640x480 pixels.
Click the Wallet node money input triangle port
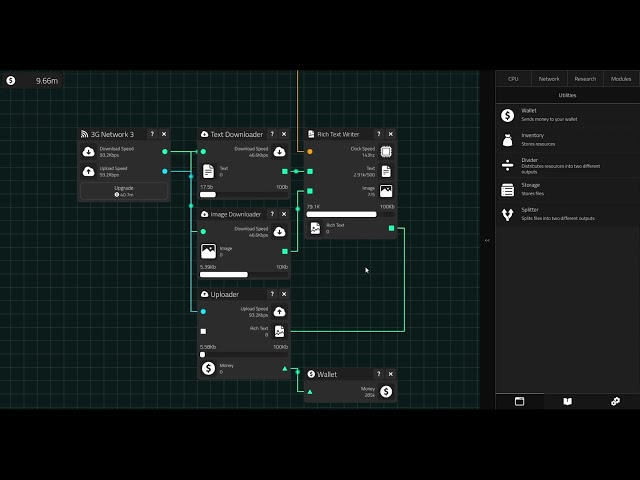click(310, 392)
